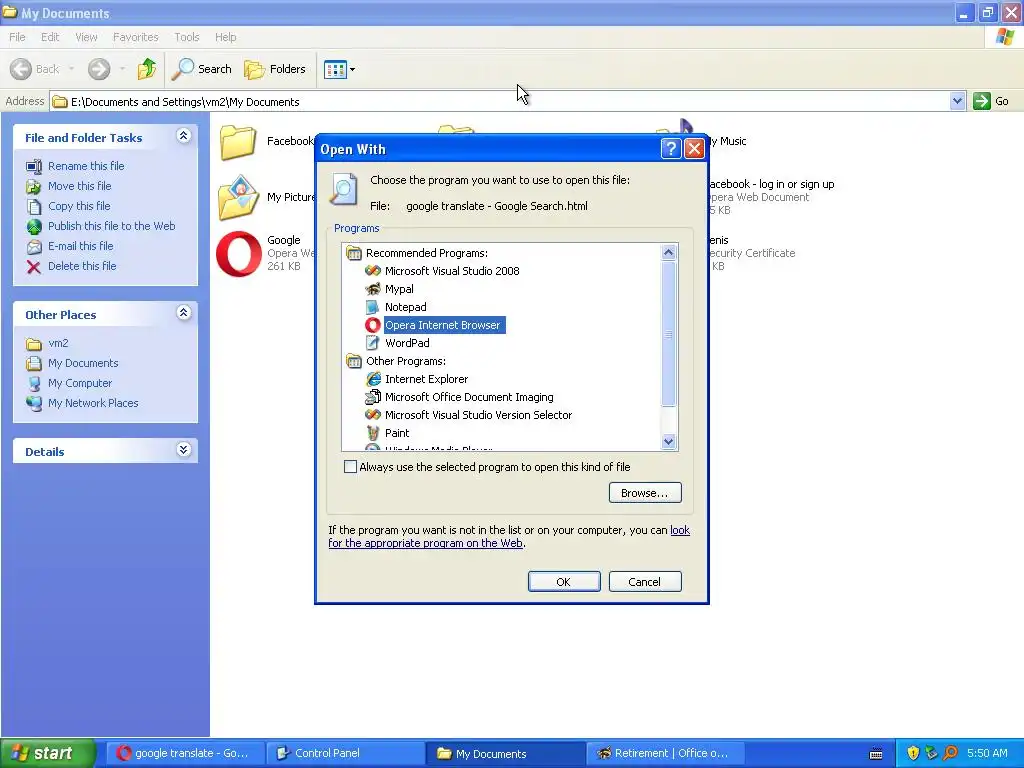
Task: Select Internet Explorer icon in Other Programs
Action: click(373, 379)
